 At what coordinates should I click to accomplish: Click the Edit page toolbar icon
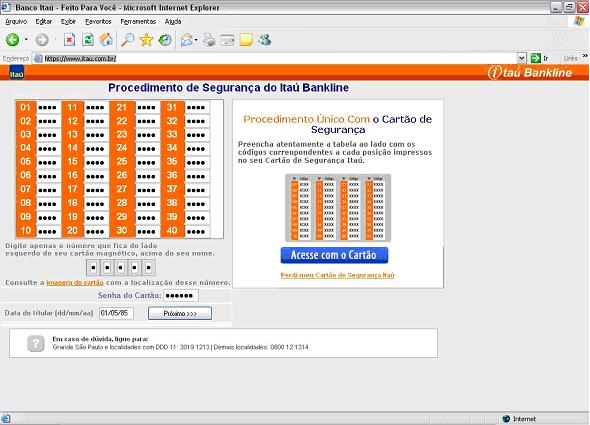[x=227, y=40]
